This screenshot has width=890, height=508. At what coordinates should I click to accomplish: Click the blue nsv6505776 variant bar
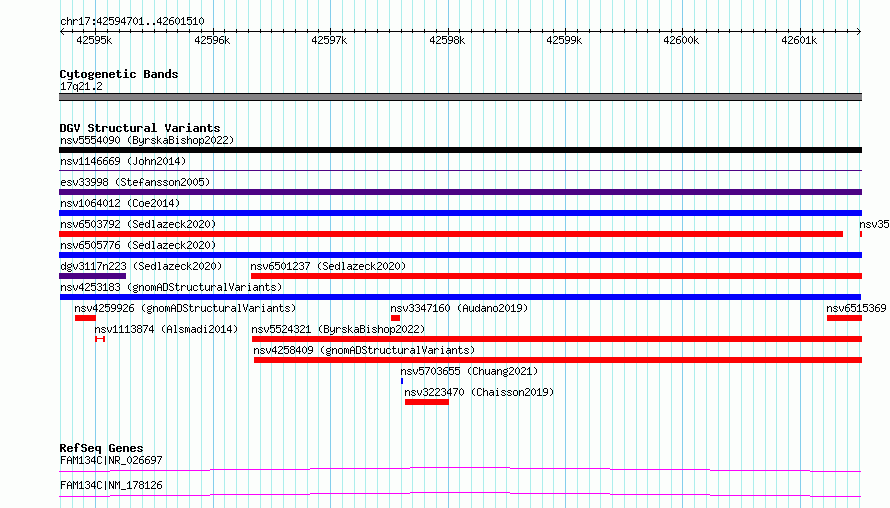[460, 255]
